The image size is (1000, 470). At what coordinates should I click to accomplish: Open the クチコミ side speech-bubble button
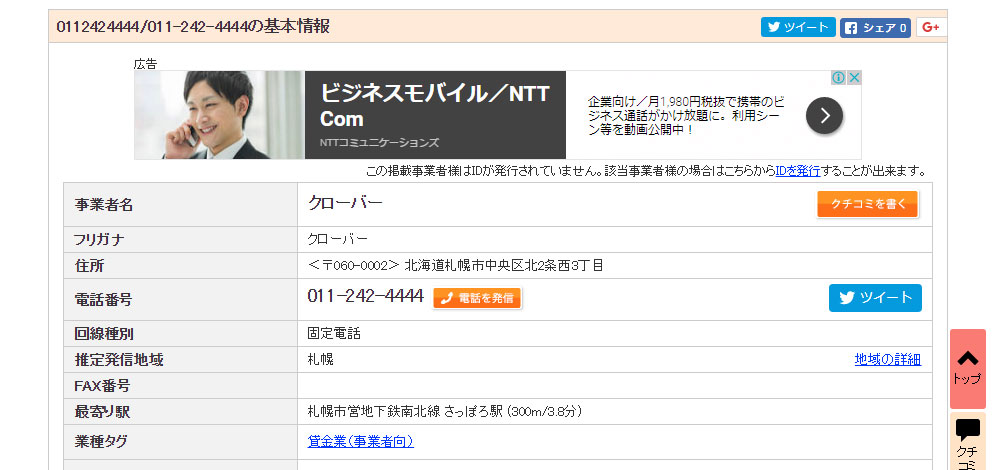point(967,442)
